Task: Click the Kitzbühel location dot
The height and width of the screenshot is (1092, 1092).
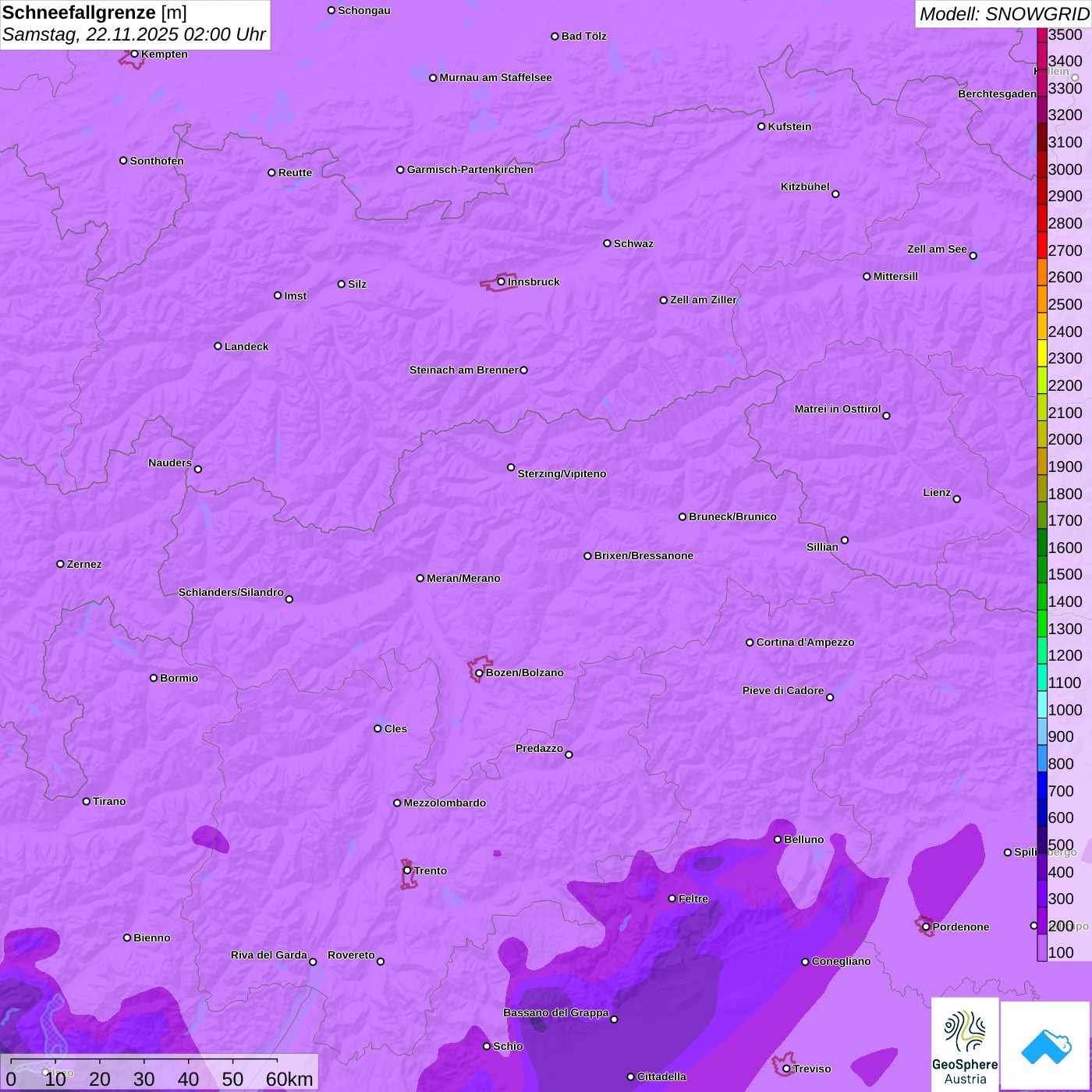Action: click(x=835, y=194)
